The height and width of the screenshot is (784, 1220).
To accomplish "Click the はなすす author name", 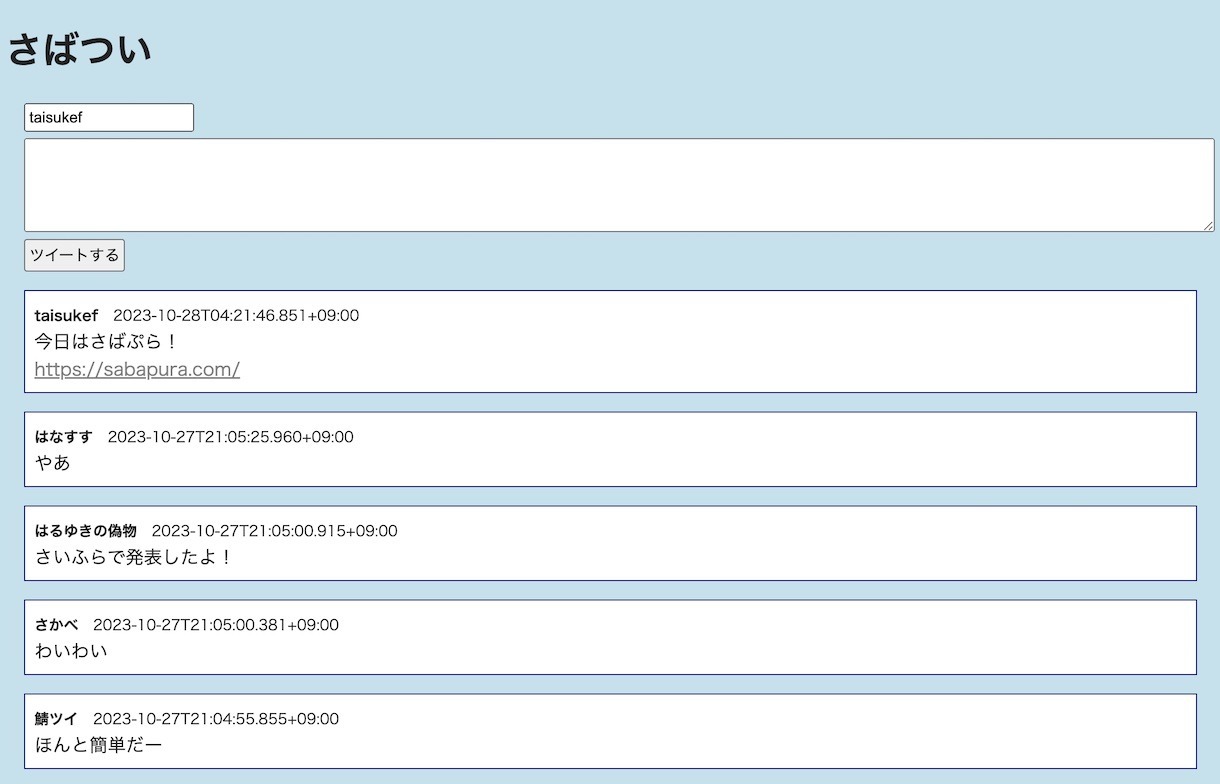I will pos(63,437).
